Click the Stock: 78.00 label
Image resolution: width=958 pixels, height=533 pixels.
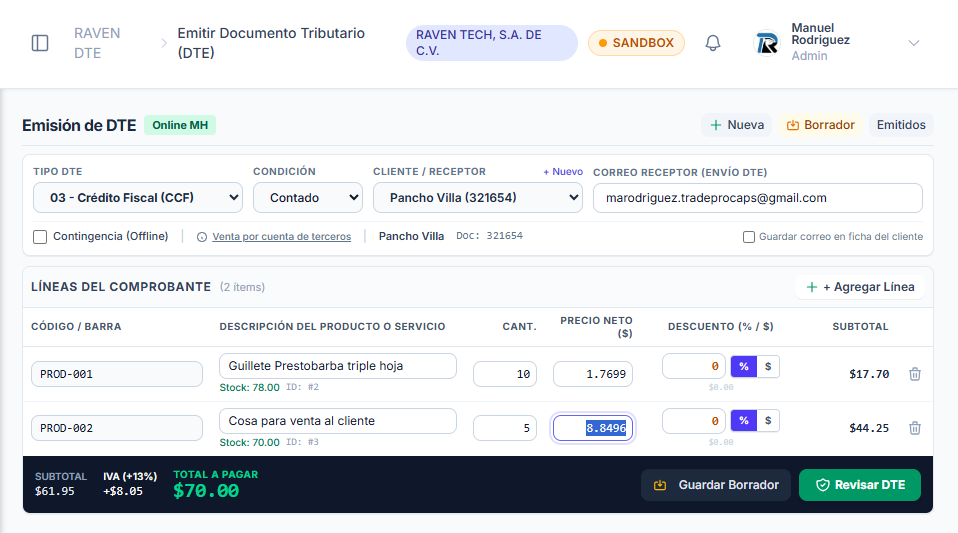click(249, 388)
